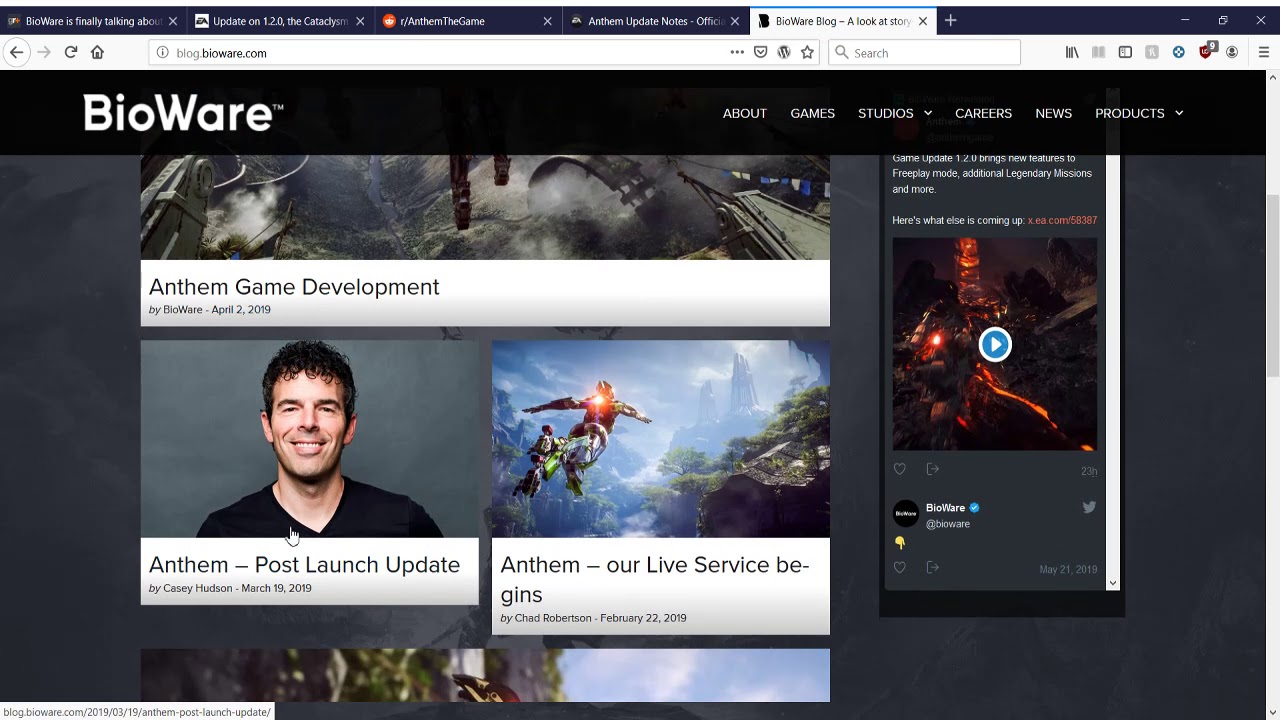
Task: Open the @bioware Twitter handle
Action: click(948, 524)
